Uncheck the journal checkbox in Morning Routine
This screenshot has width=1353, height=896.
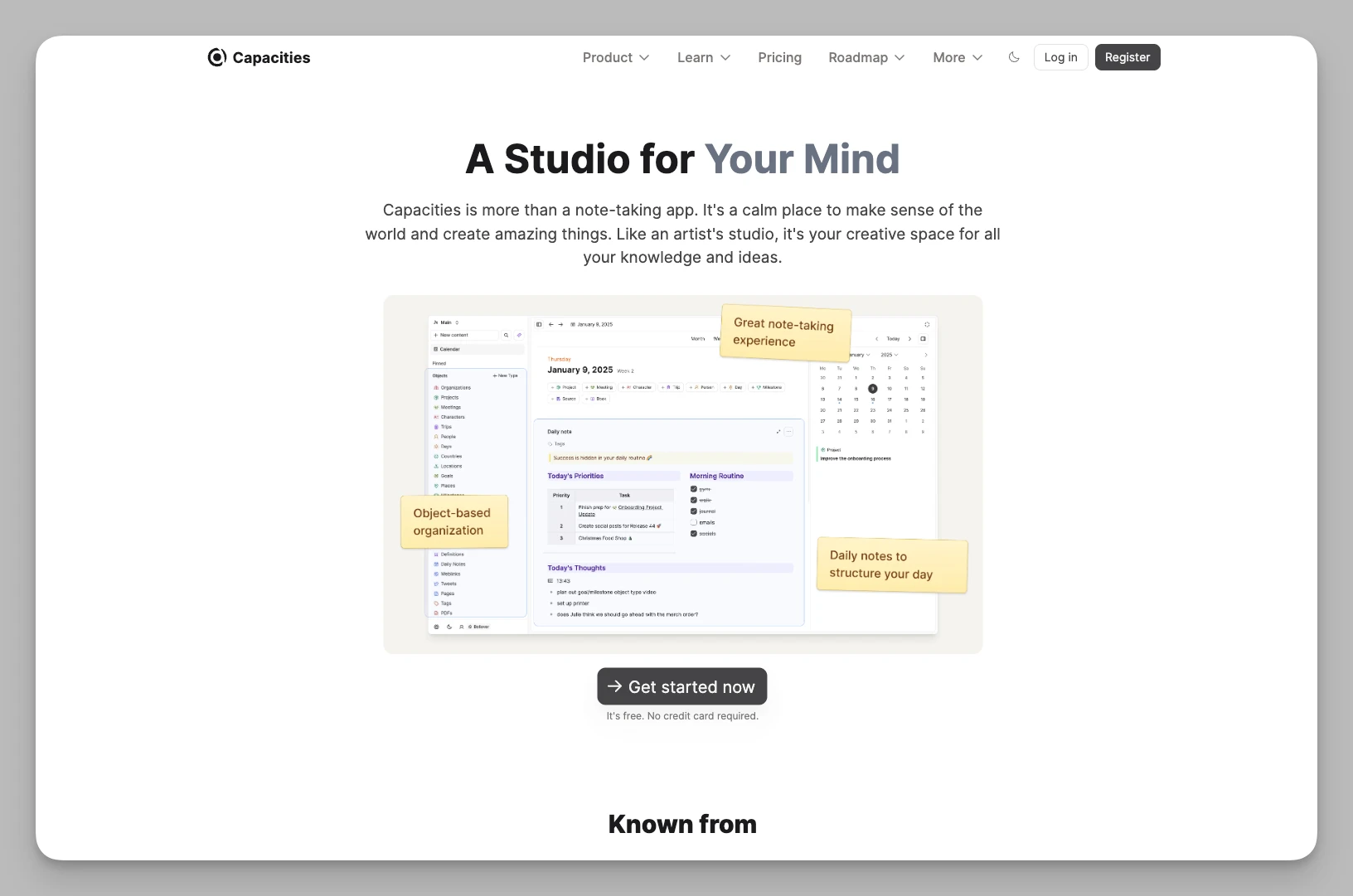coord(694,511)
